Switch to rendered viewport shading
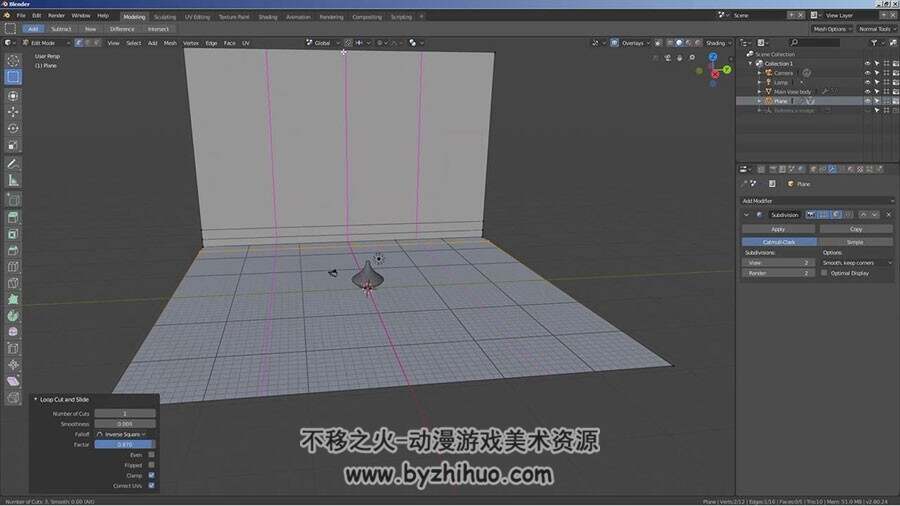The width and height of the screenshot is (900, 506). coord(698,43)
